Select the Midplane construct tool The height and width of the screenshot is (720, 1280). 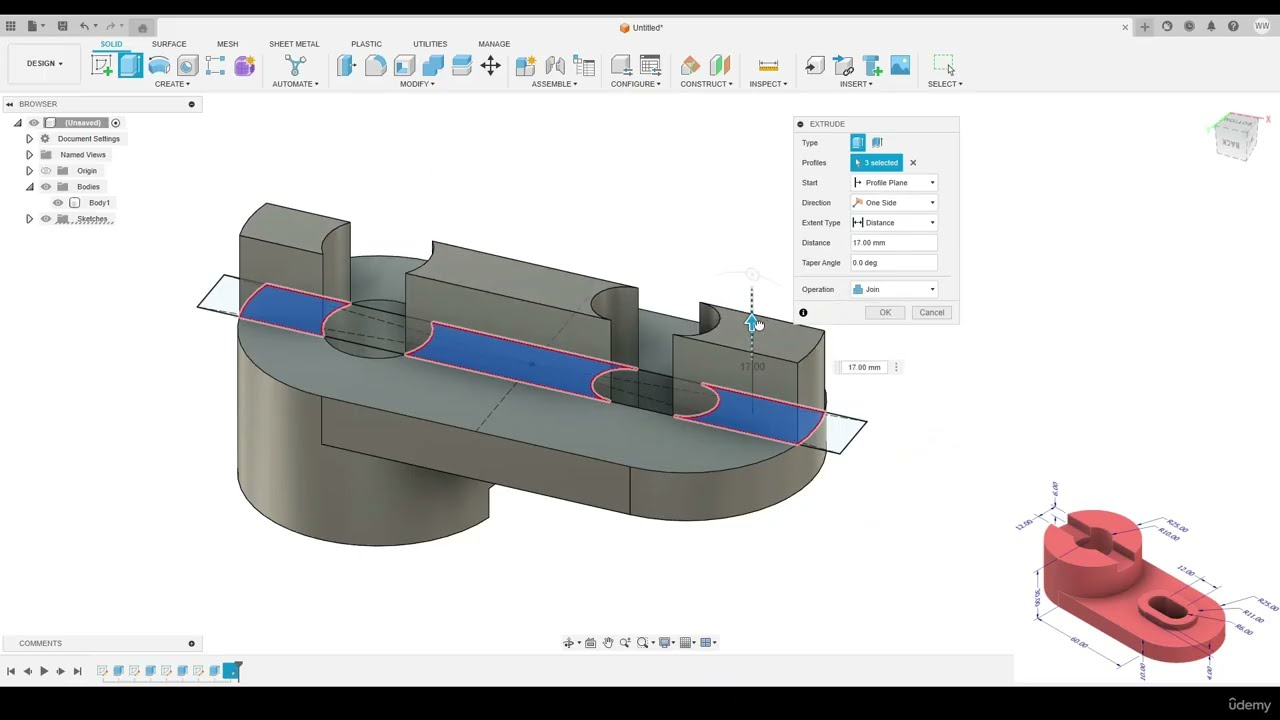(720, 66)
